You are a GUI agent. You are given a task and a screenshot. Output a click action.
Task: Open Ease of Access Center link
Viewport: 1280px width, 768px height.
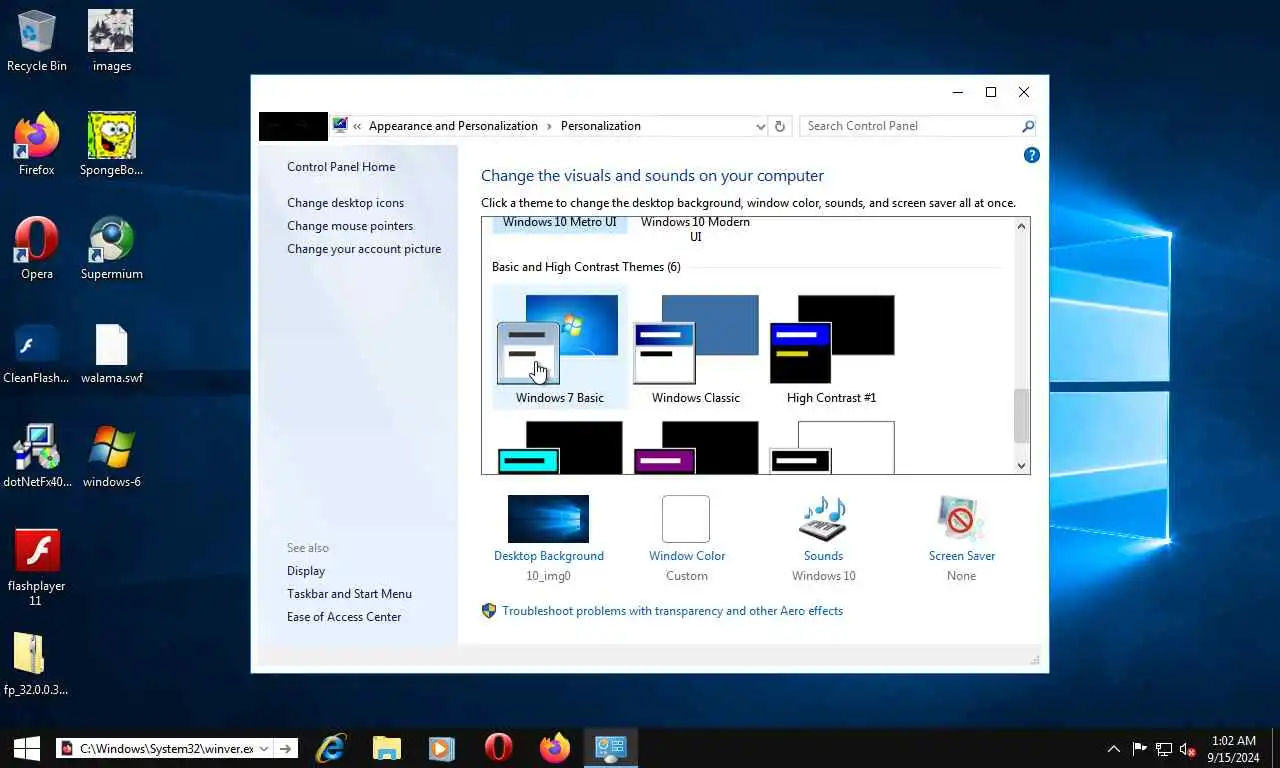[344, 617]
